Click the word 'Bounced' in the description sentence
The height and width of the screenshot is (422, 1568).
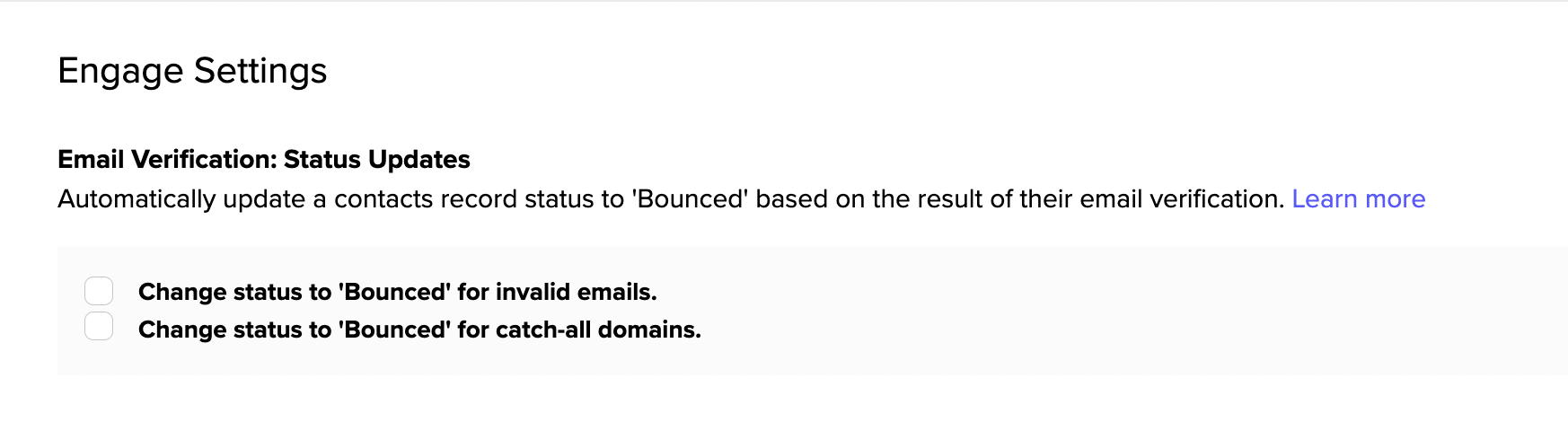click(x=690, y=198)
